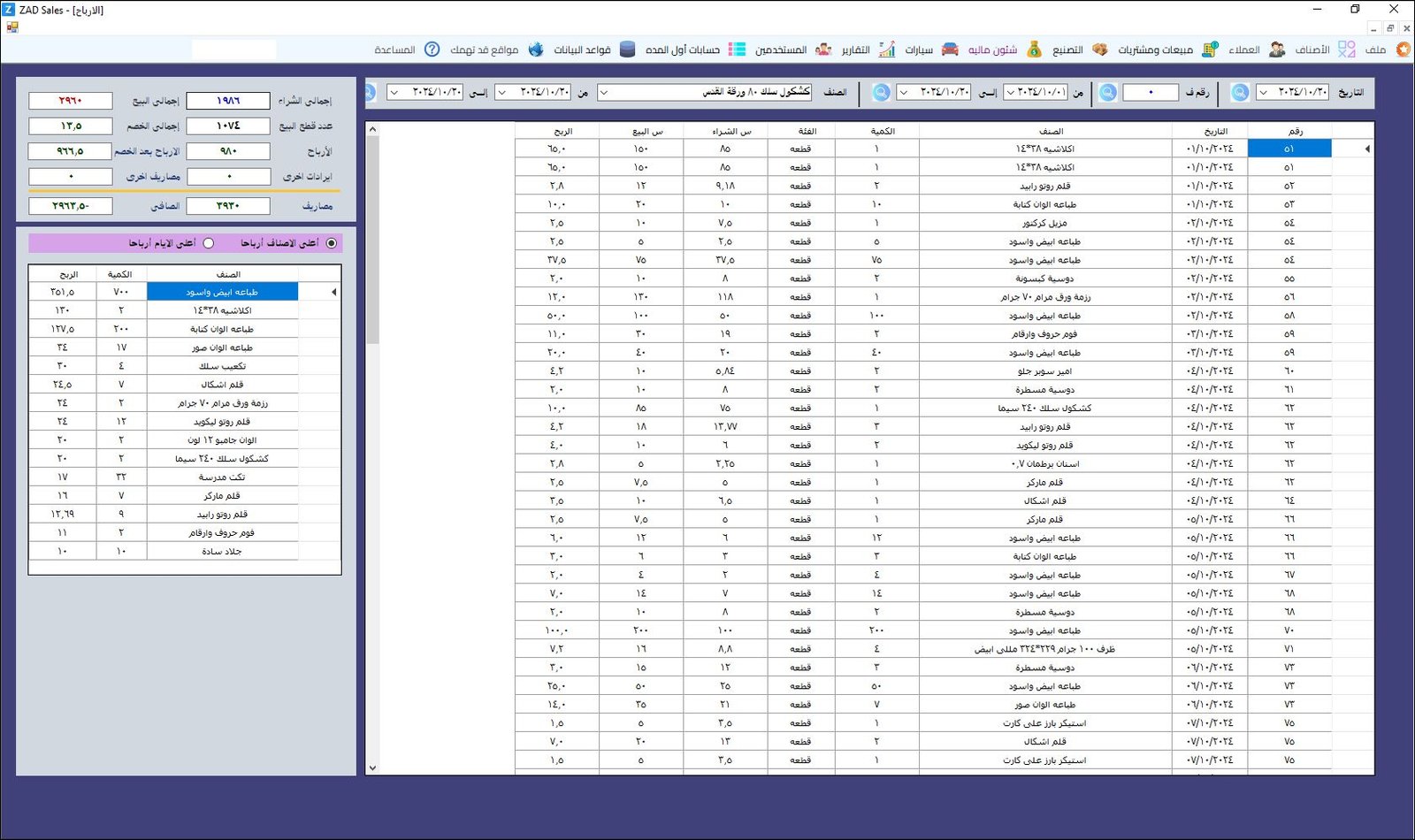Viewport: 1415px width, 840px height.
Task: Select the أعلى الاصناف أرباحا radio button
Action: [332, 243]
